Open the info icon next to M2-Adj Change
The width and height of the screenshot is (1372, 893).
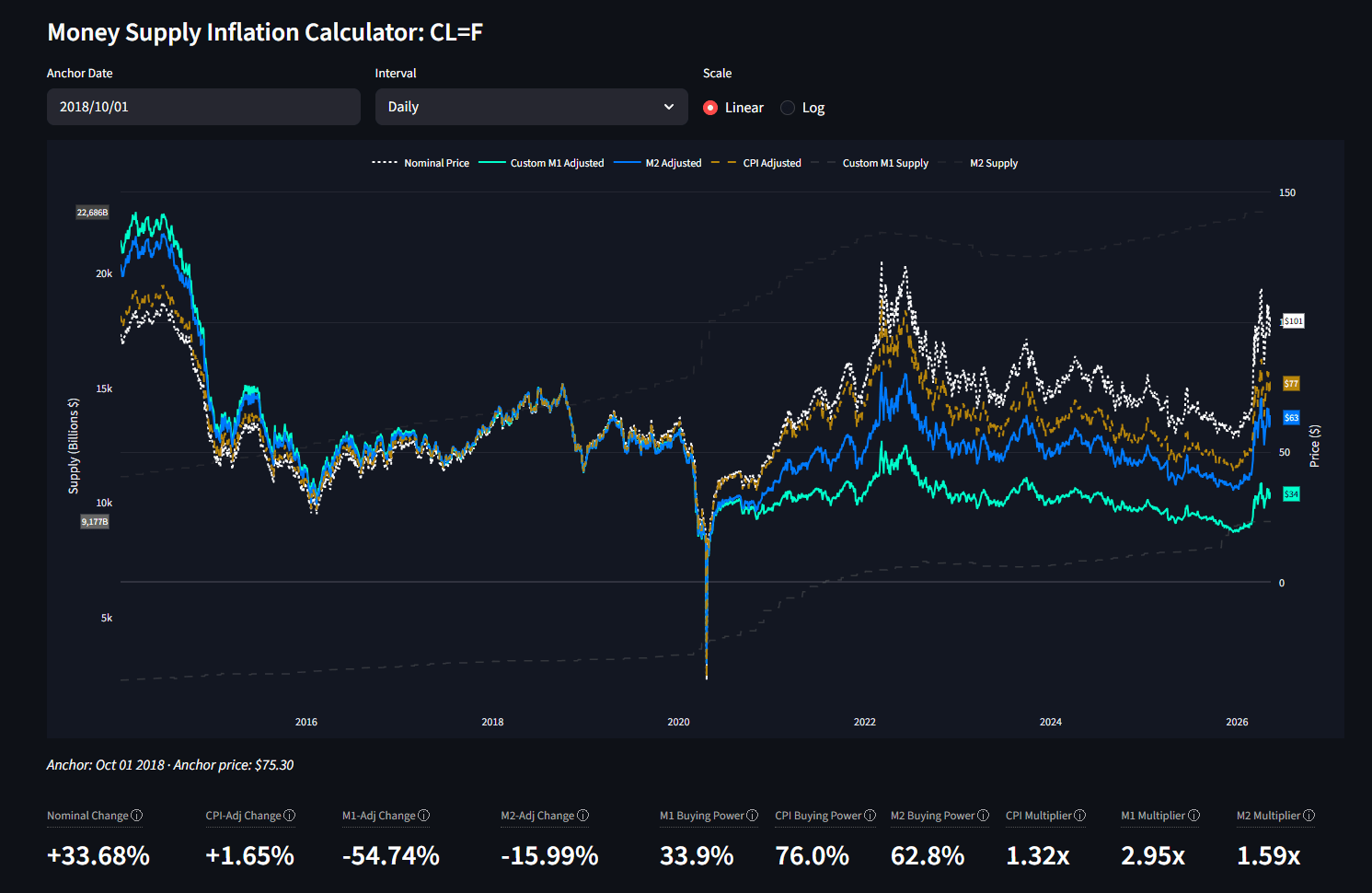tap(583, 816)
